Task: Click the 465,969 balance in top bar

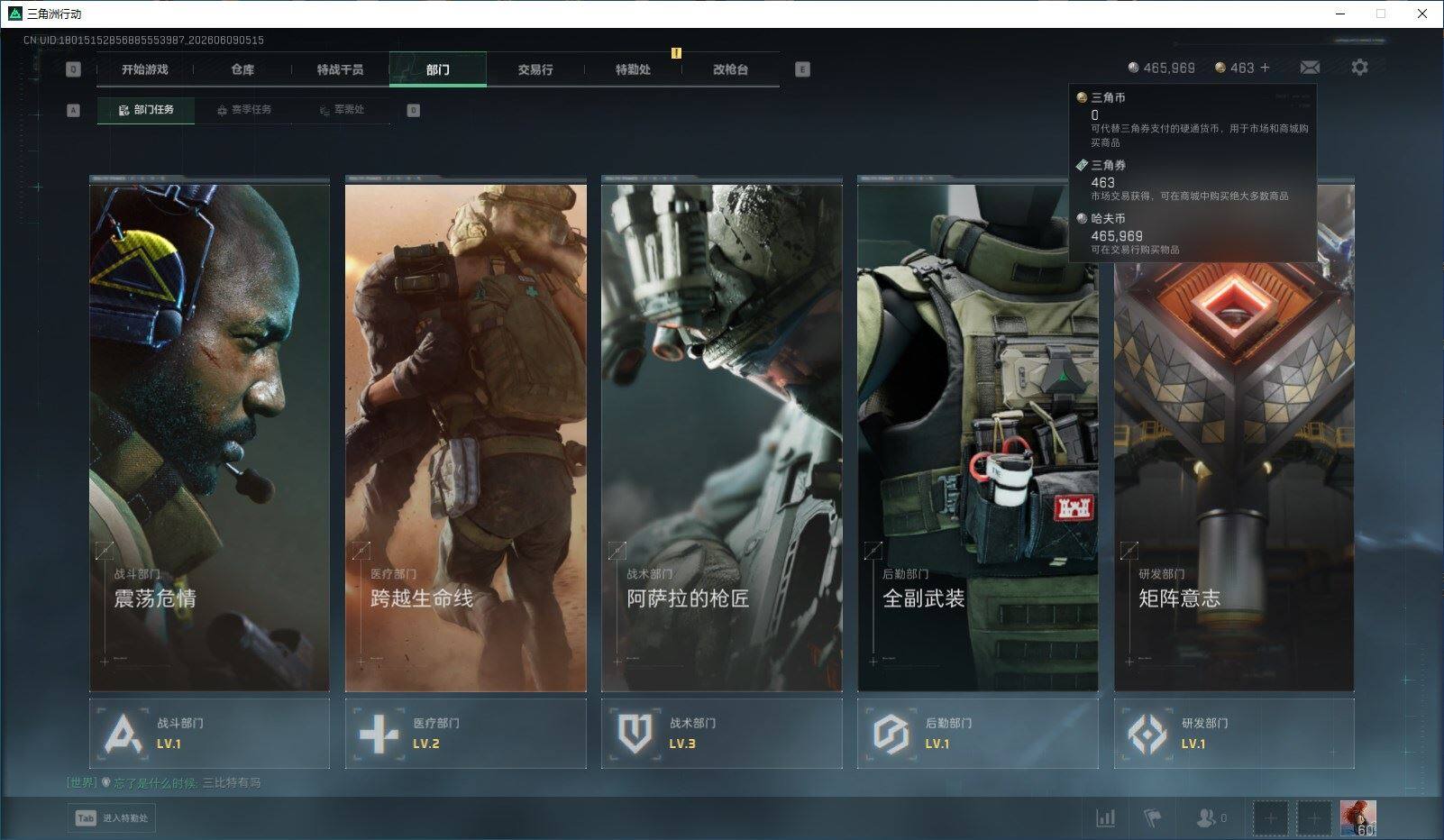Action: pos(1169,68)
